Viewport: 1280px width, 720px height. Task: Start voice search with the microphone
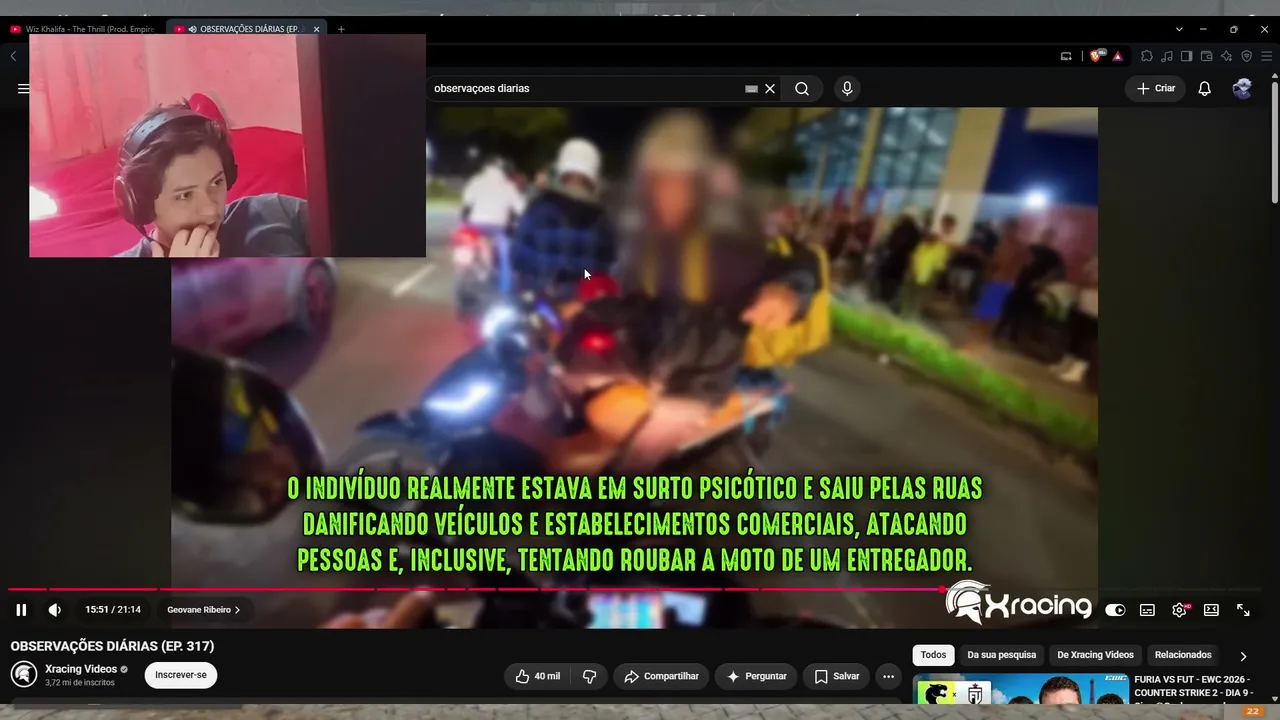pyautogui.click(x=847, y=88)
